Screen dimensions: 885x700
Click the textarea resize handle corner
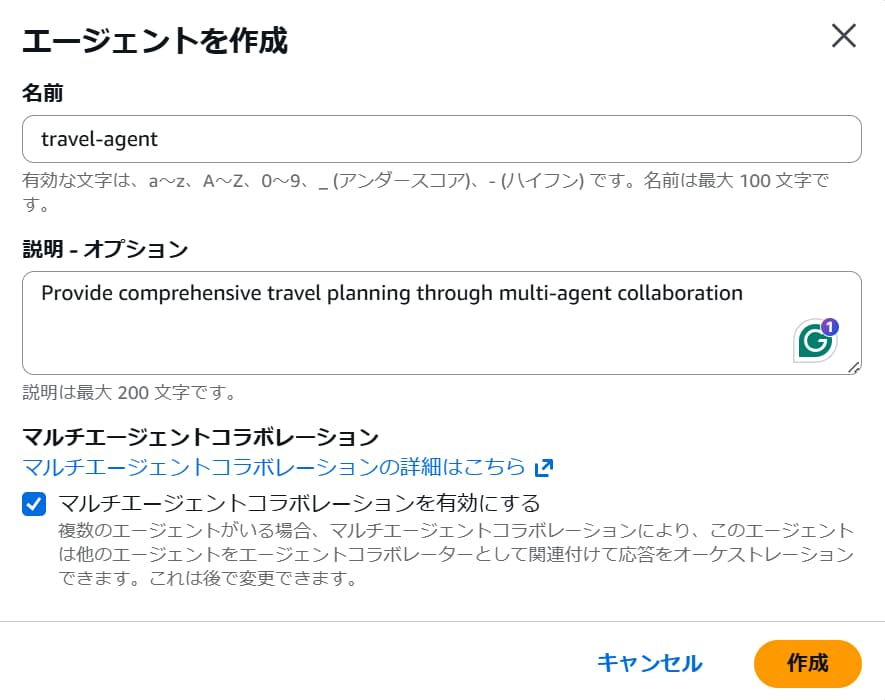click(x=854, y=368)
